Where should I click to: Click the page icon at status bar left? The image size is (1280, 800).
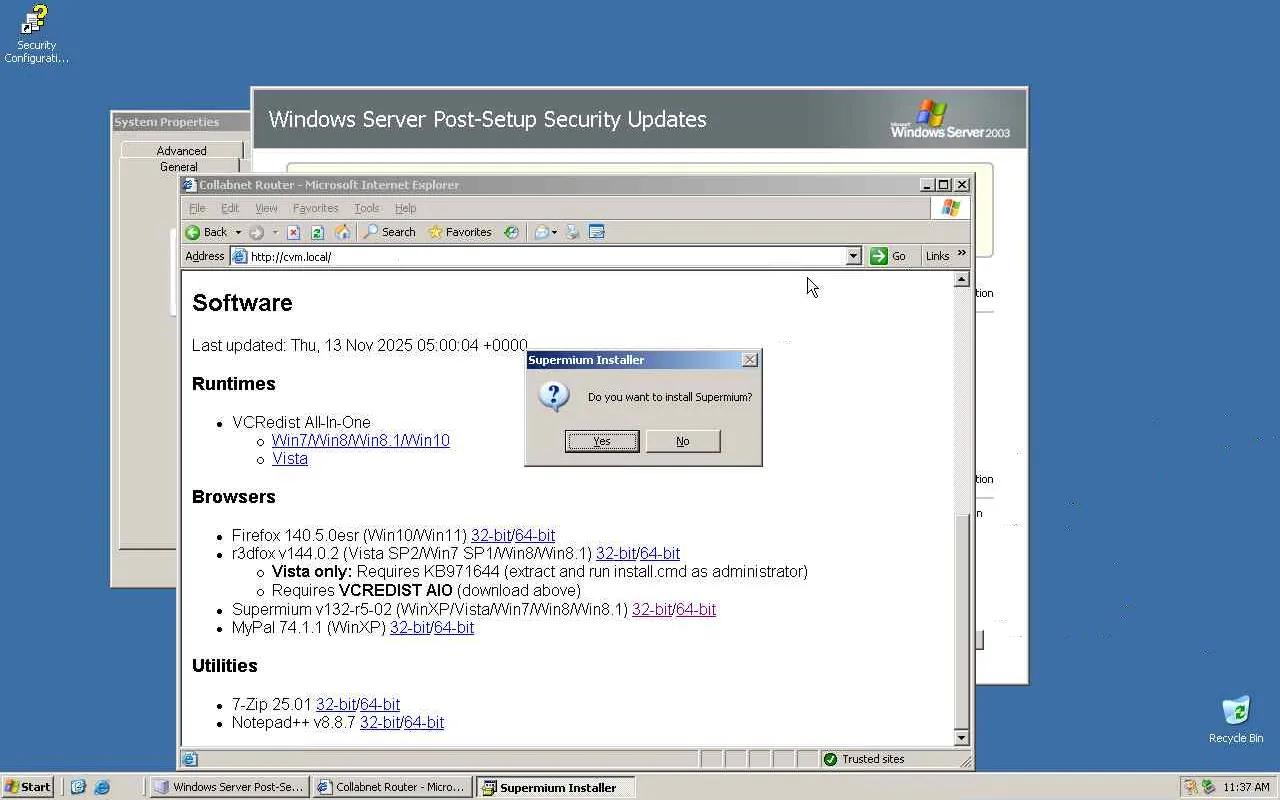(190, 759)
